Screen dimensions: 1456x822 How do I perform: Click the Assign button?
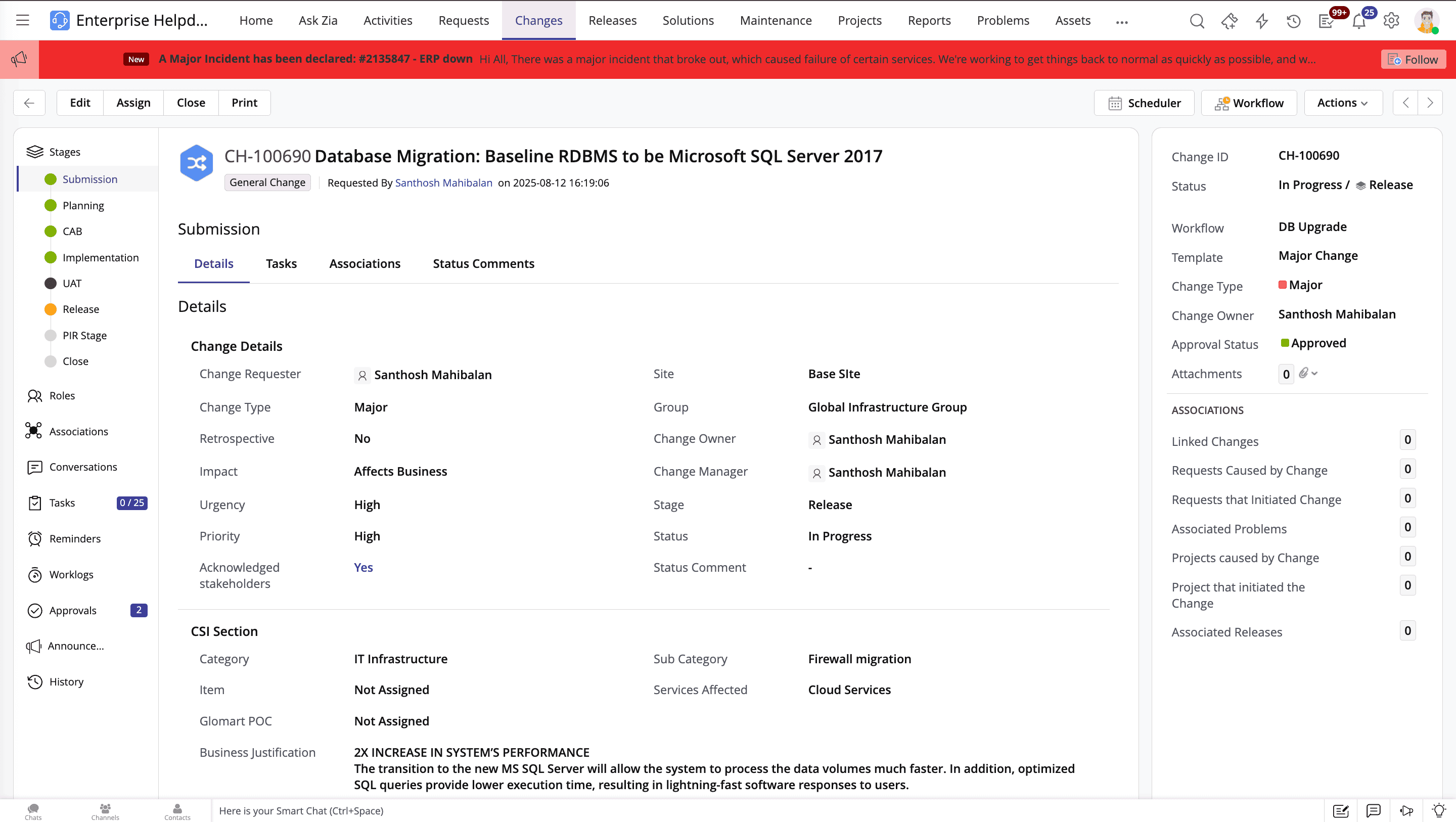coord(133,103)
